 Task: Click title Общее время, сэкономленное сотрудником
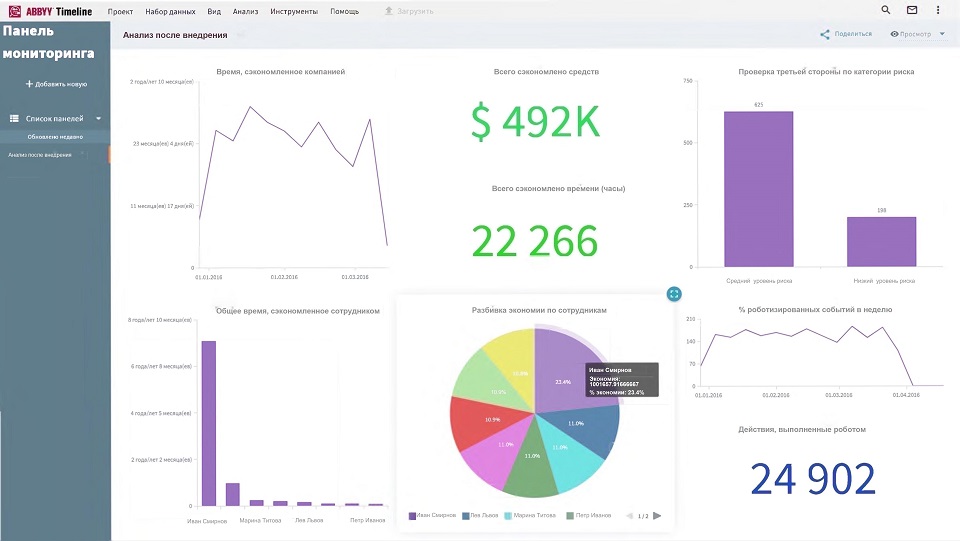coord(298,311)
